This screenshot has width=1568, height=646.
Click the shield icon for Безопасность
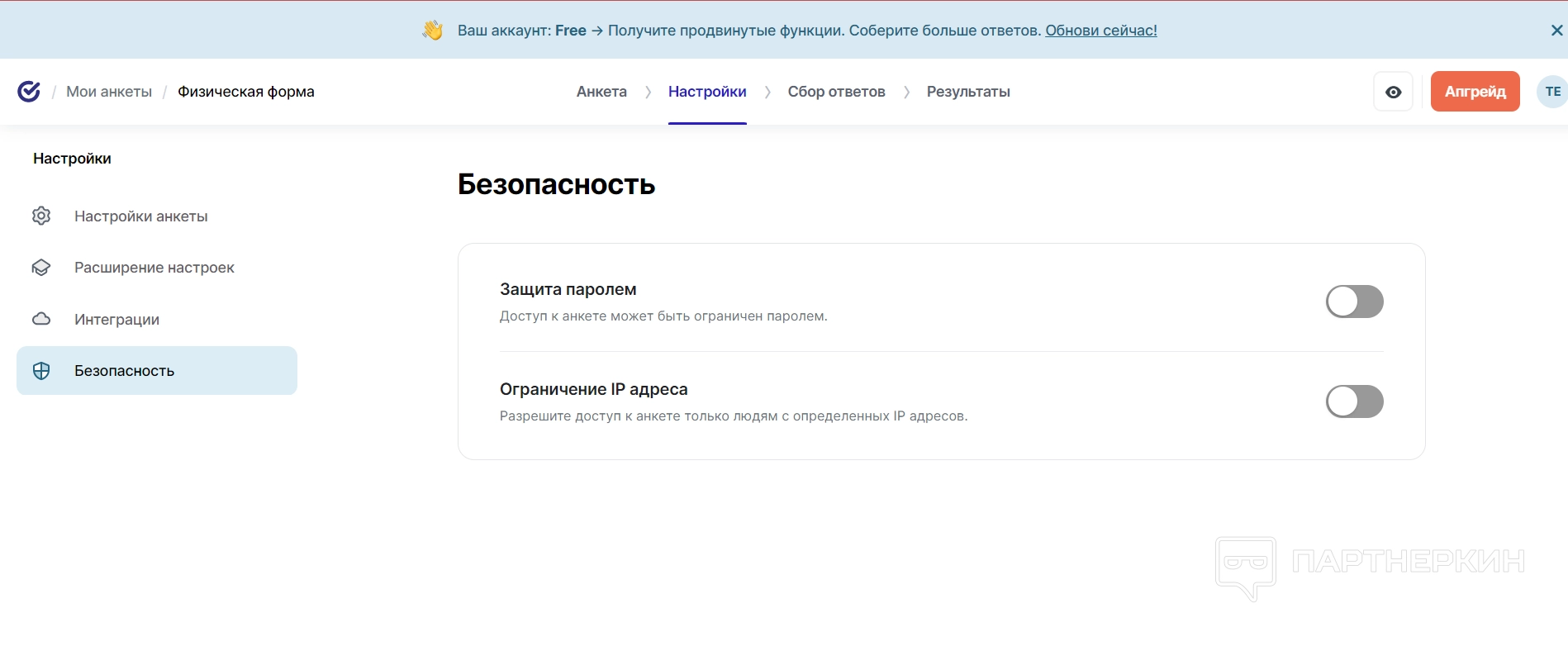[x=41, y=371]
